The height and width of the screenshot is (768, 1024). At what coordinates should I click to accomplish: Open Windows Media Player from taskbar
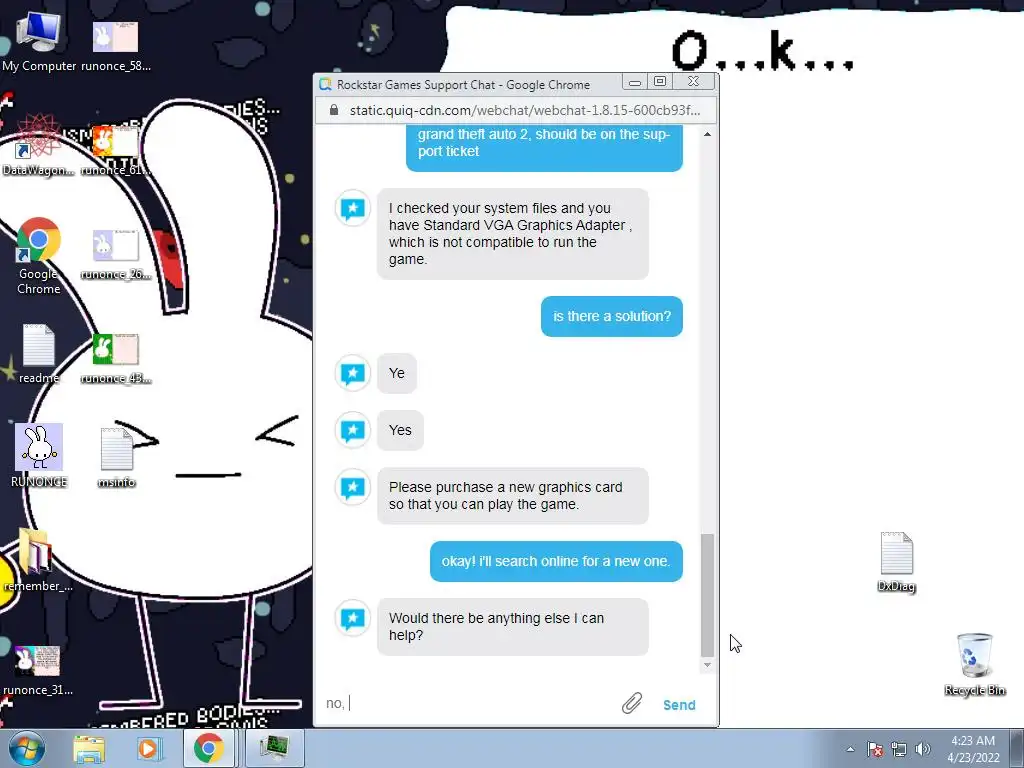[x=148, y=748]
